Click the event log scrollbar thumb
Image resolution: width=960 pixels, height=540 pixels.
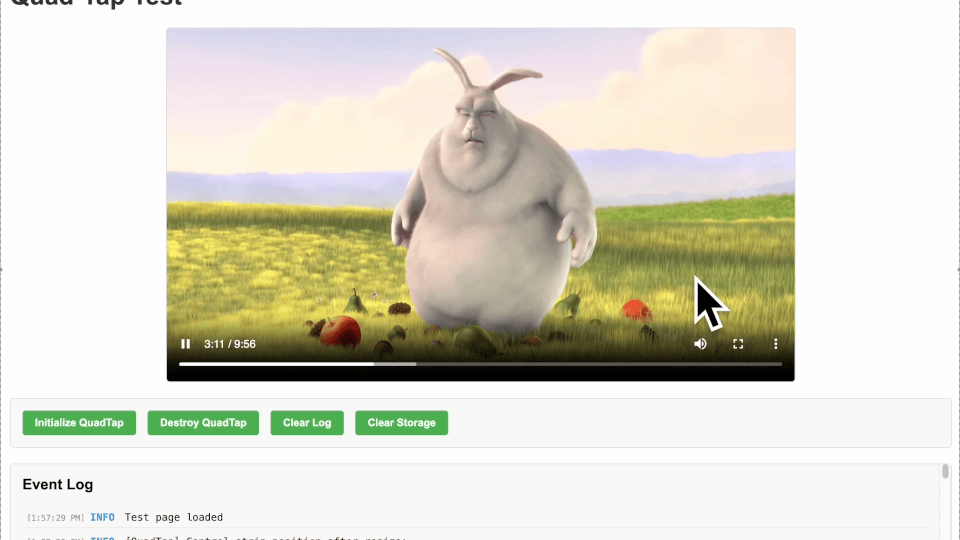coord(945,471)
